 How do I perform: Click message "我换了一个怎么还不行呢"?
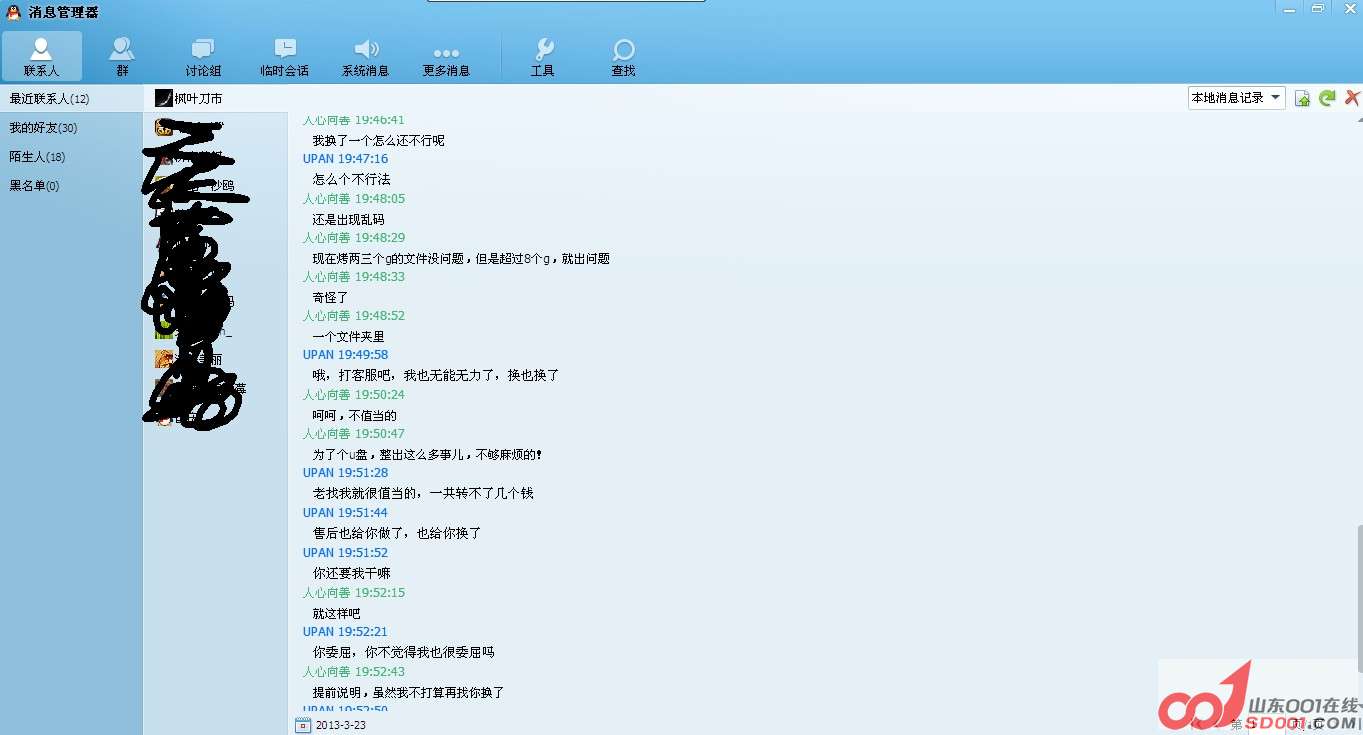click(378, 141)
